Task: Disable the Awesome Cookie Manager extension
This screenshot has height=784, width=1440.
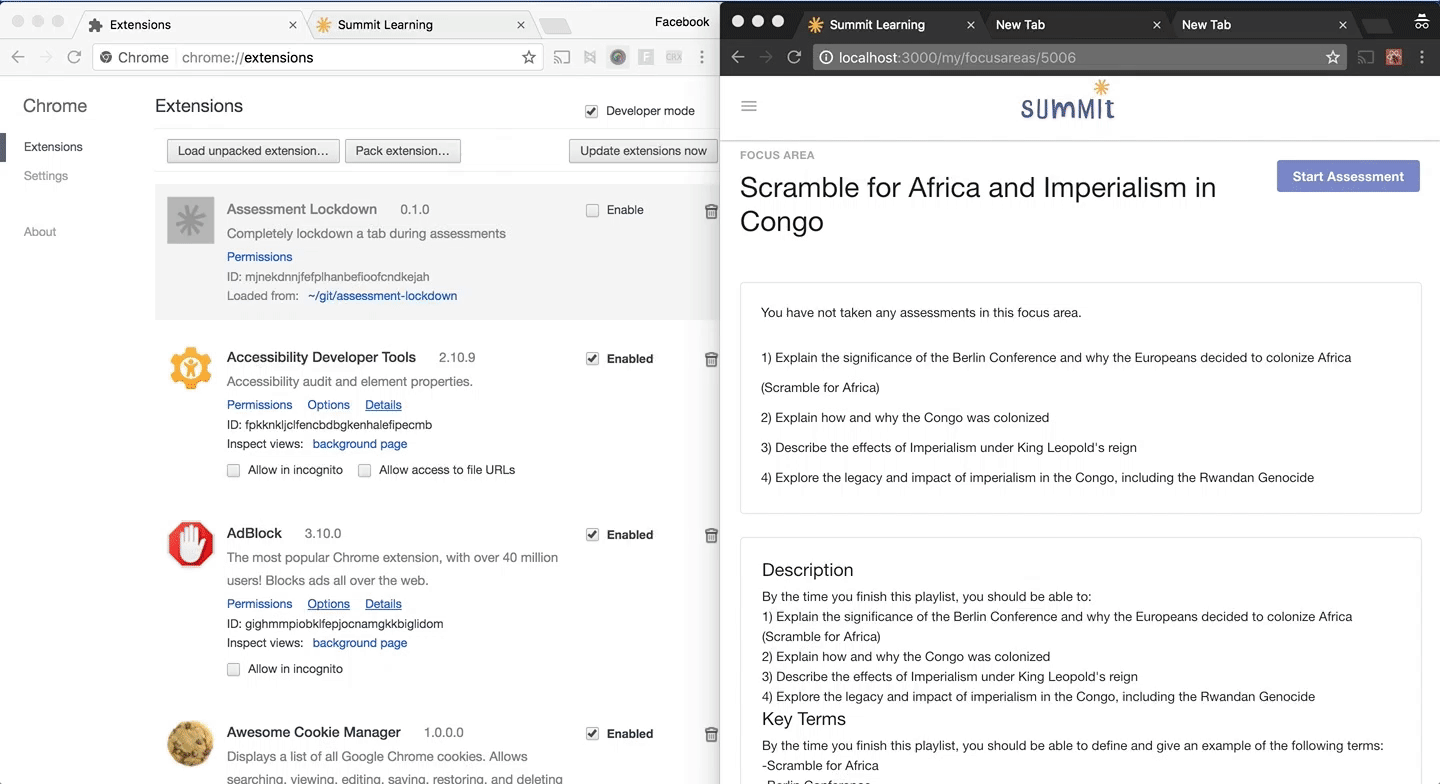Action: [592, 733]
